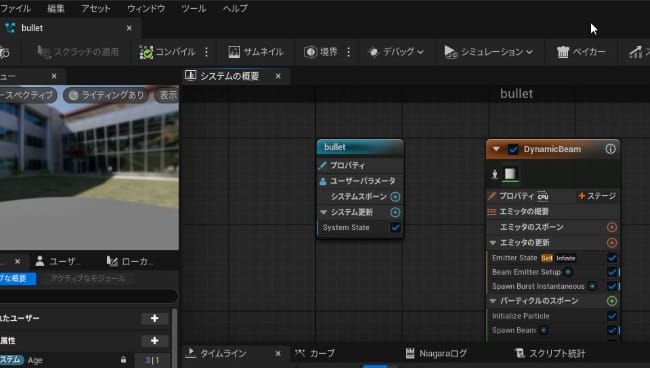
Task: Open the 編集 menu
Action: [x=56, y=8]
